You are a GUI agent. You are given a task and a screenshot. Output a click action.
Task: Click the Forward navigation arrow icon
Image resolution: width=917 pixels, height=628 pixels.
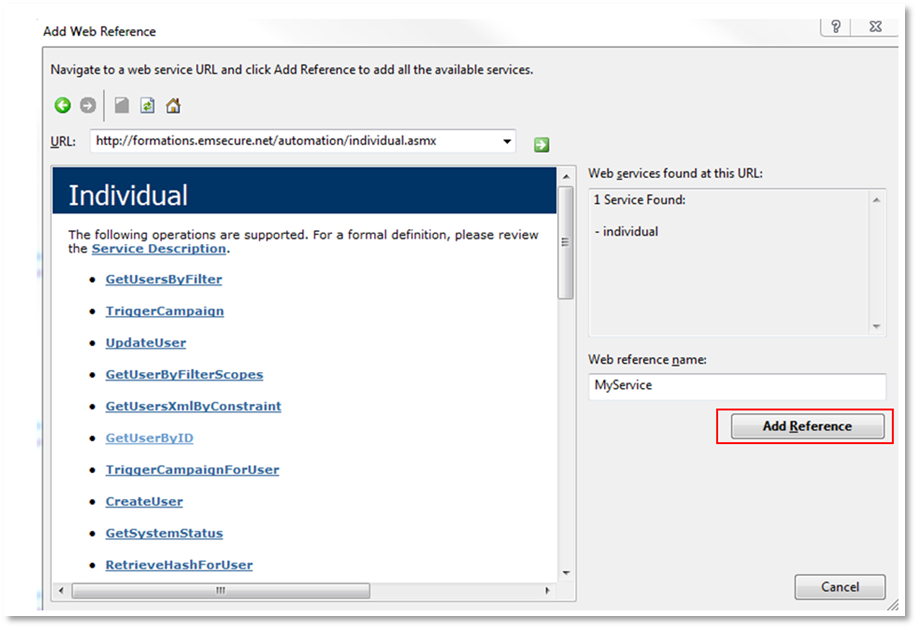tap(88, 105)
